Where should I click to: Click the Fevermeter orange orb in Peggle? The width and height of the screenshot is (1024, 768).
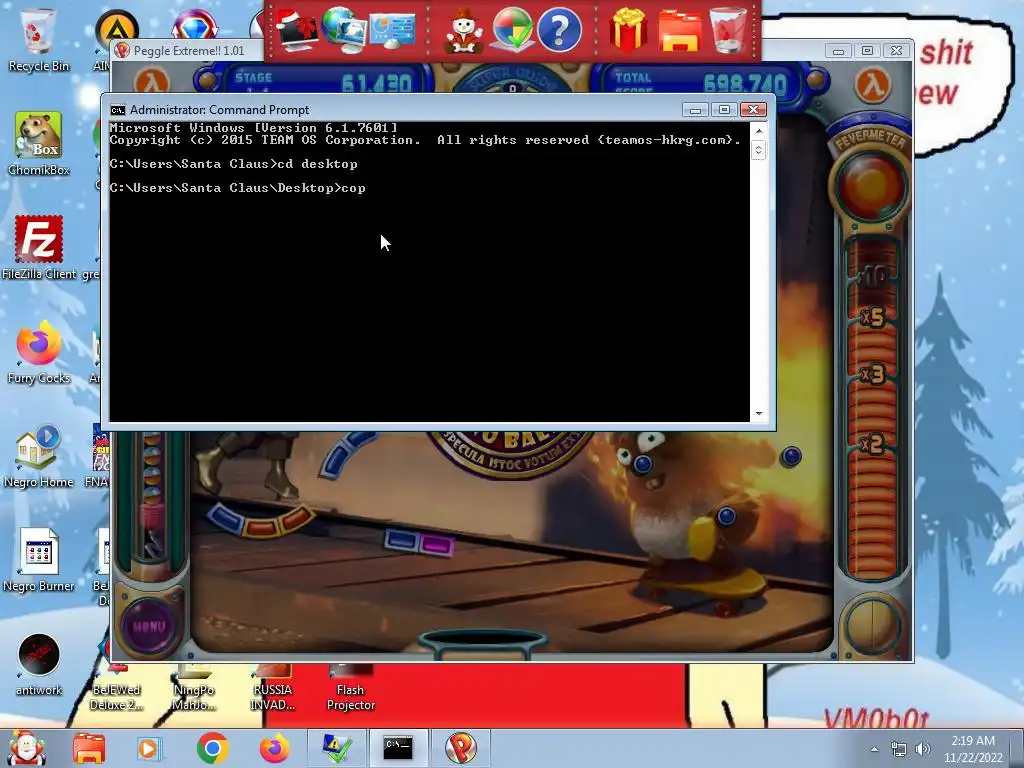pyautogui.click(x=869, y=185)
